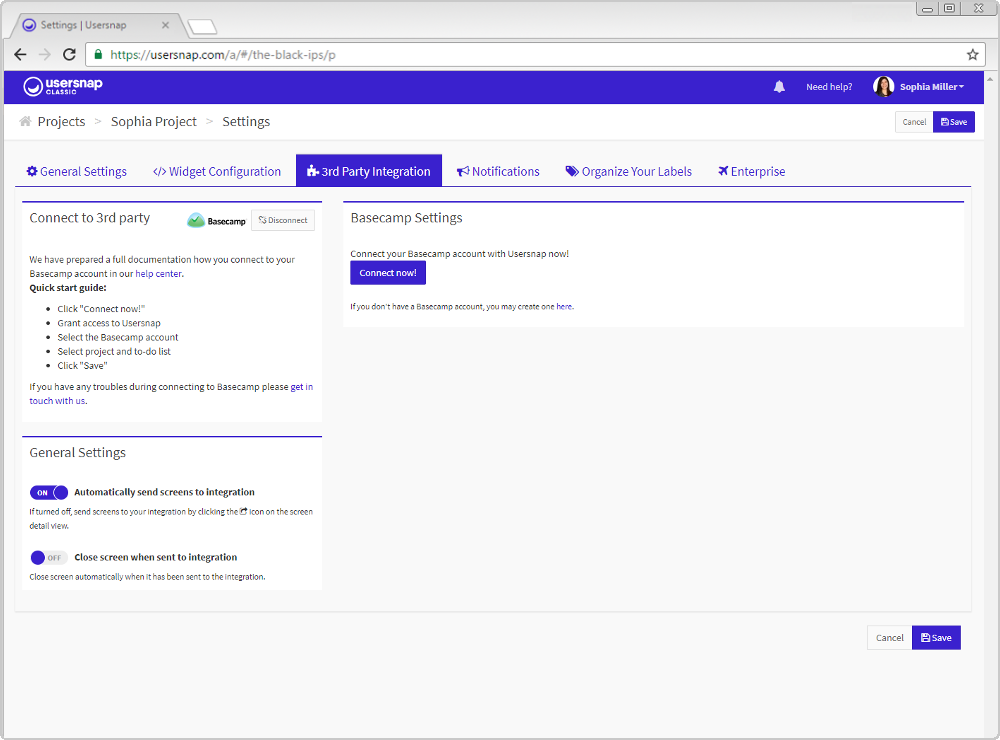Screen dimensions: 1000x740
Task: Click the Basecamp Settings heading
Action: point(406,218)
